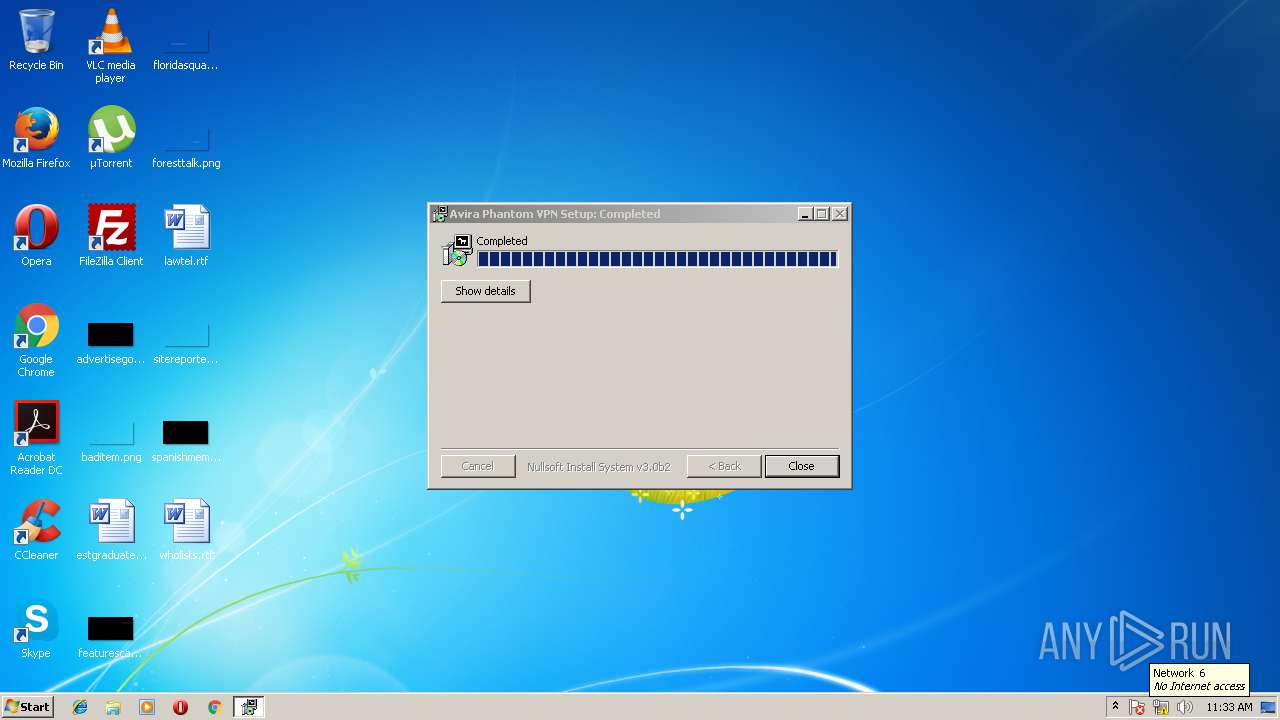Select the spanishmem... file icon
Viewport: 1280px width, 720px height.
point(185,440)
